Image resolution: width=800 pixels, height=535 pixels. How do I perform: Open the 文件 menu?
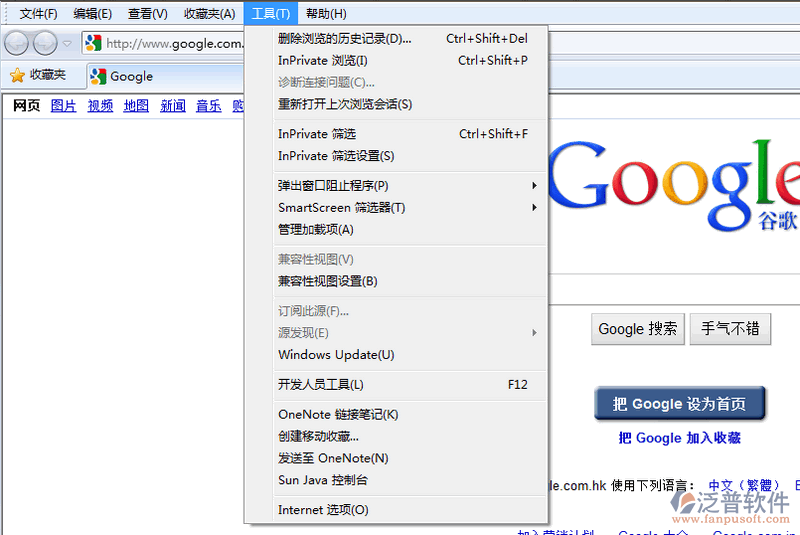tap(38, 13)
